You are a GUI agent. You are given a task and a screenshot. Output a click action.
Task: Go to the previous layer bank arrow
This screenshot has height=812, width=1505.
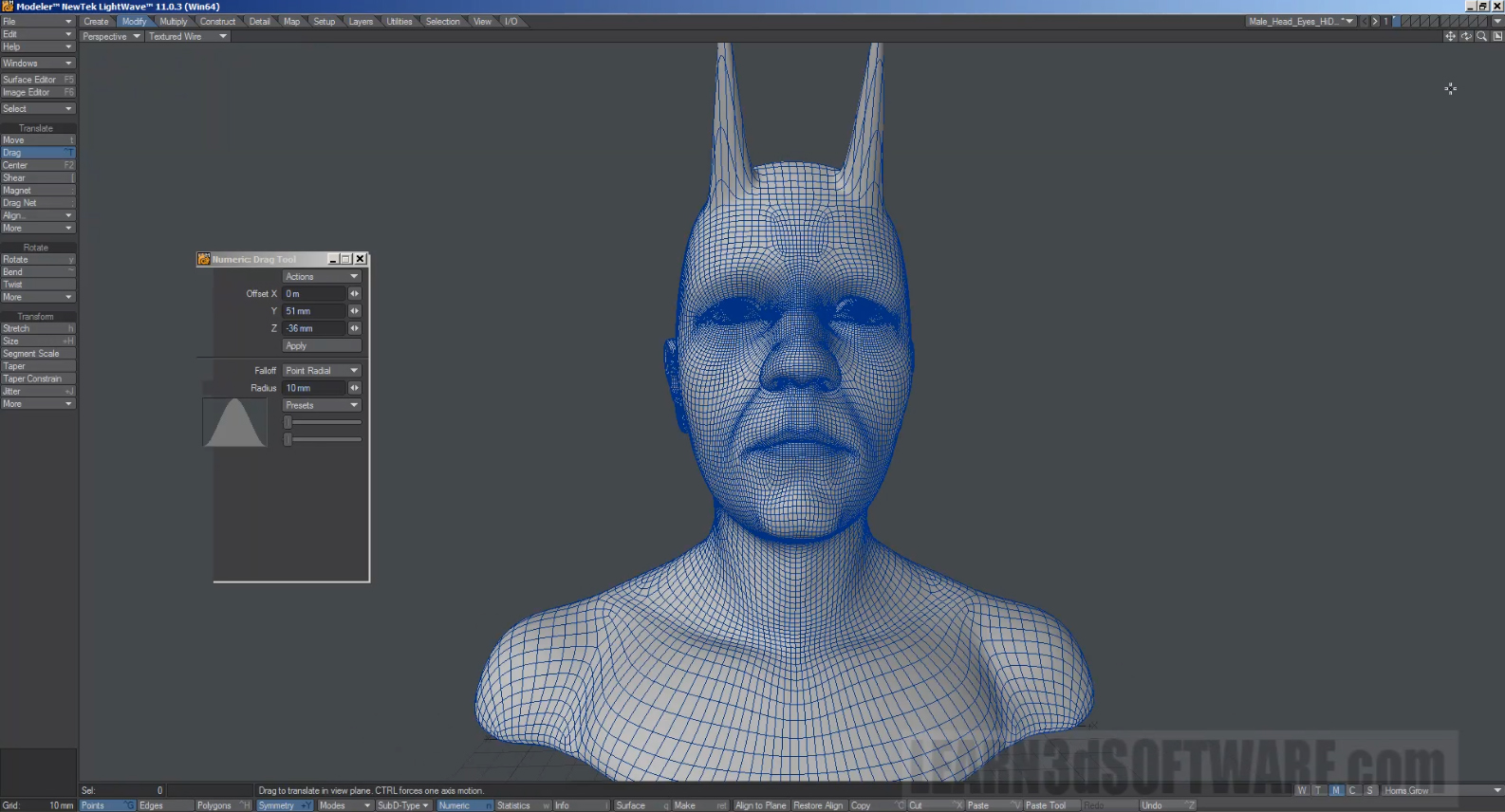click(x=1365, y=21)
